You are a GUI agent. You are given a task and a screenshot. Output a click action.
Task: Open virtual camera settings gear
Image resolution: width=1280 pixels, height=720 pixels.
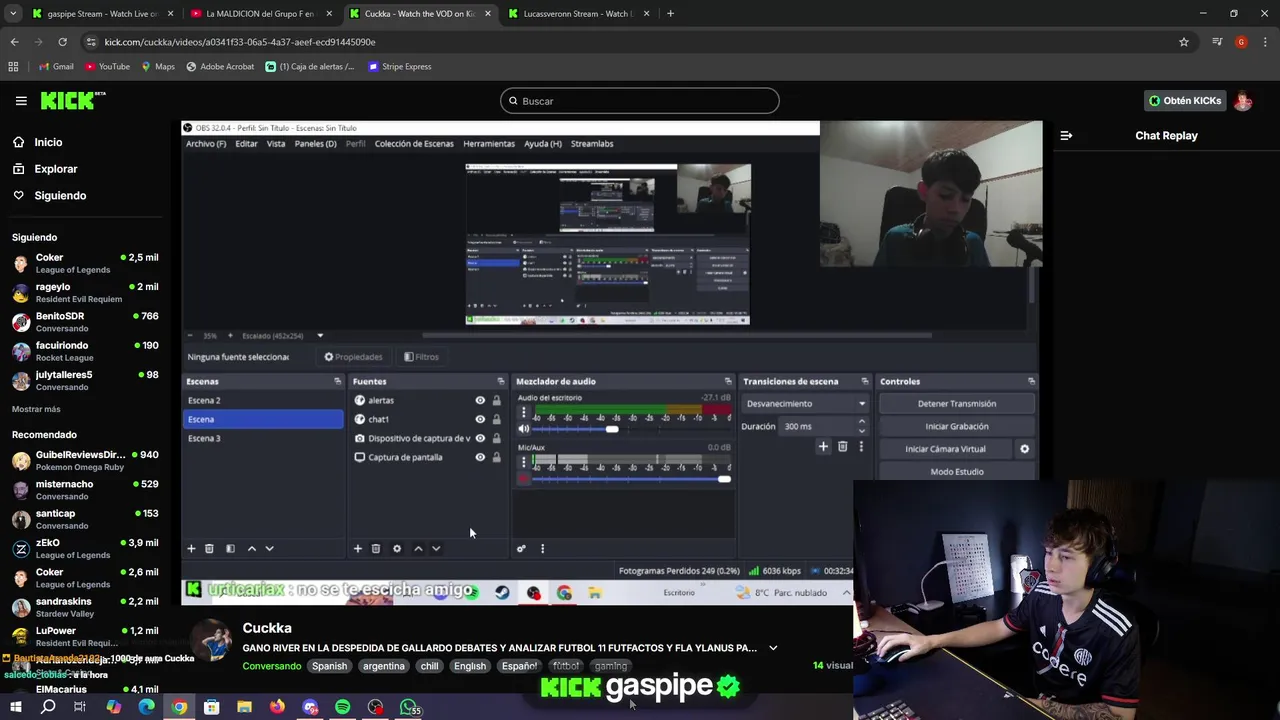(x=1024, y=449)
